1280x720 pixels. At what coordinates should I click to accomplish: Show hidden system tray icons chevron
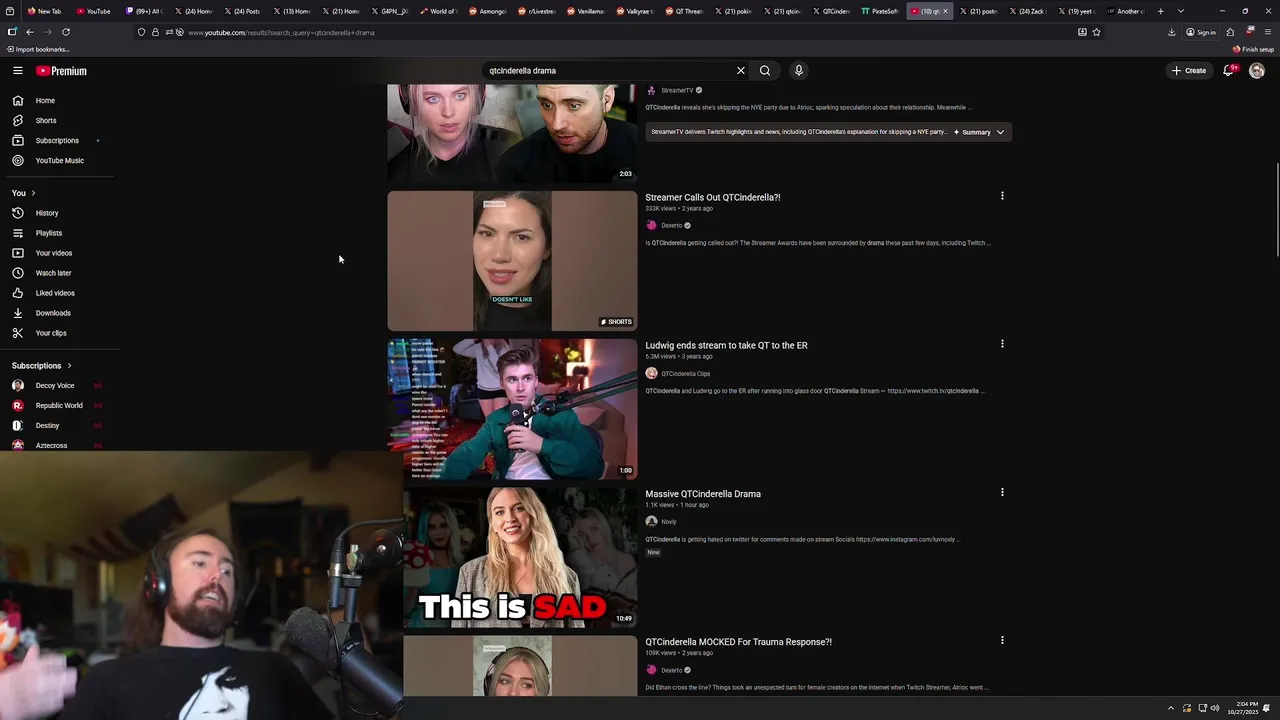pos(1170,708)
